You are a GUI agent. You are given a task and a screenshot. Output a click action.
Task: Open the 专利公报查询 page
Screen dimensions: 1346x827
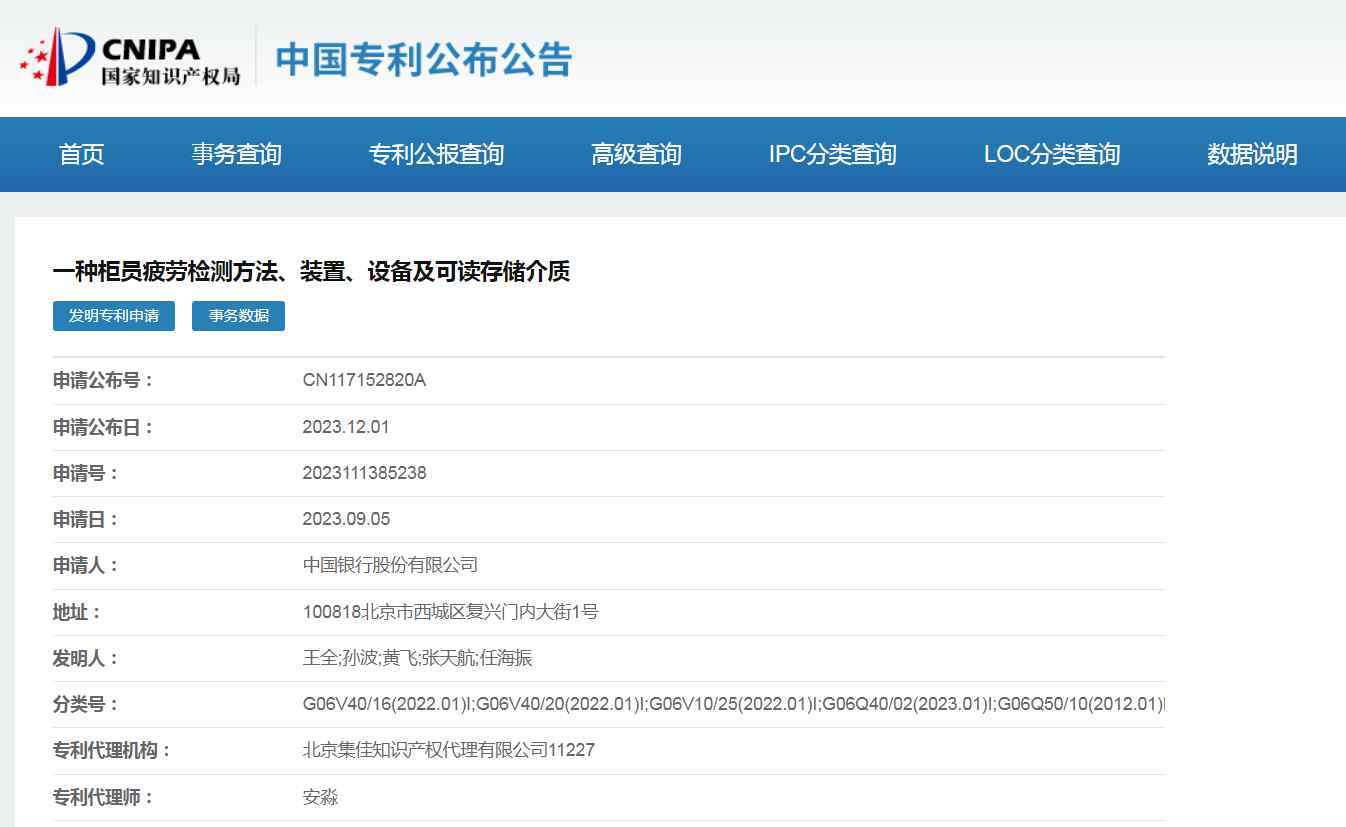(436, 154)
